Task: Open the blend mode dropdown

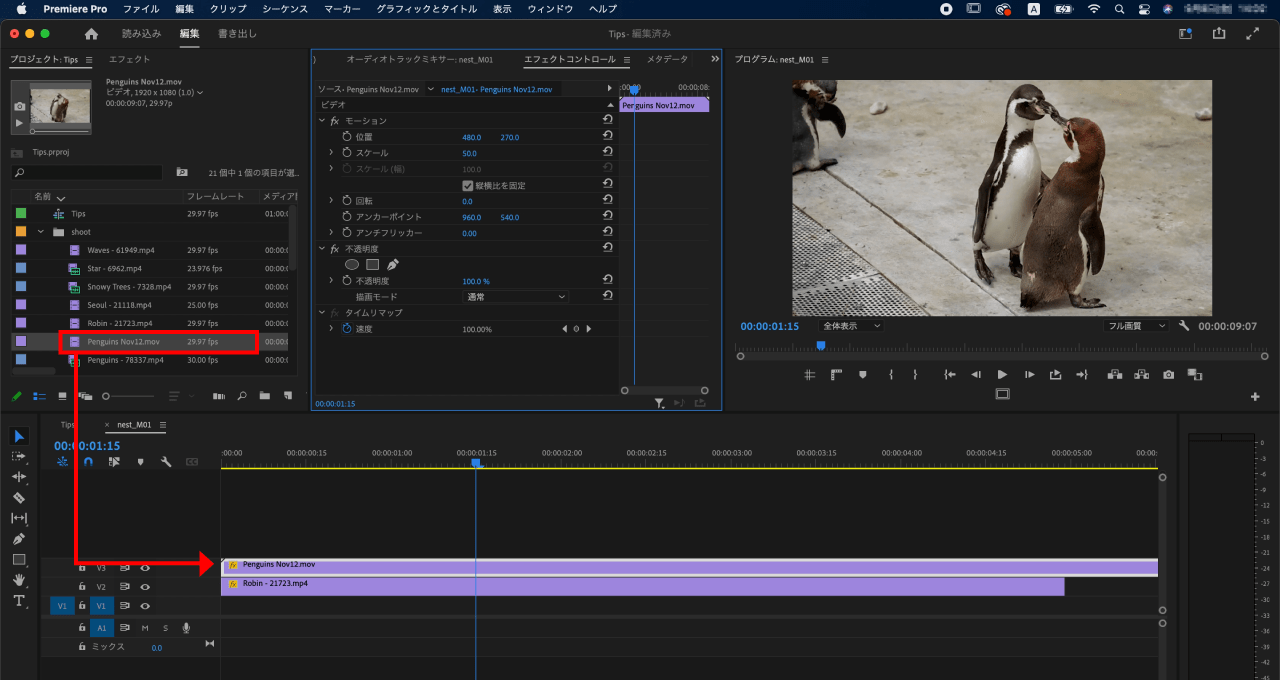Action: 515,297
